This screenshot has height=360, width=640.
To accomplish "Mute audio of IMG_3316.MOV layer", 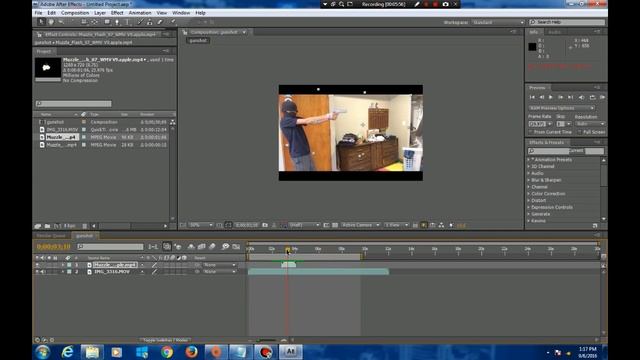I will 42,271.
